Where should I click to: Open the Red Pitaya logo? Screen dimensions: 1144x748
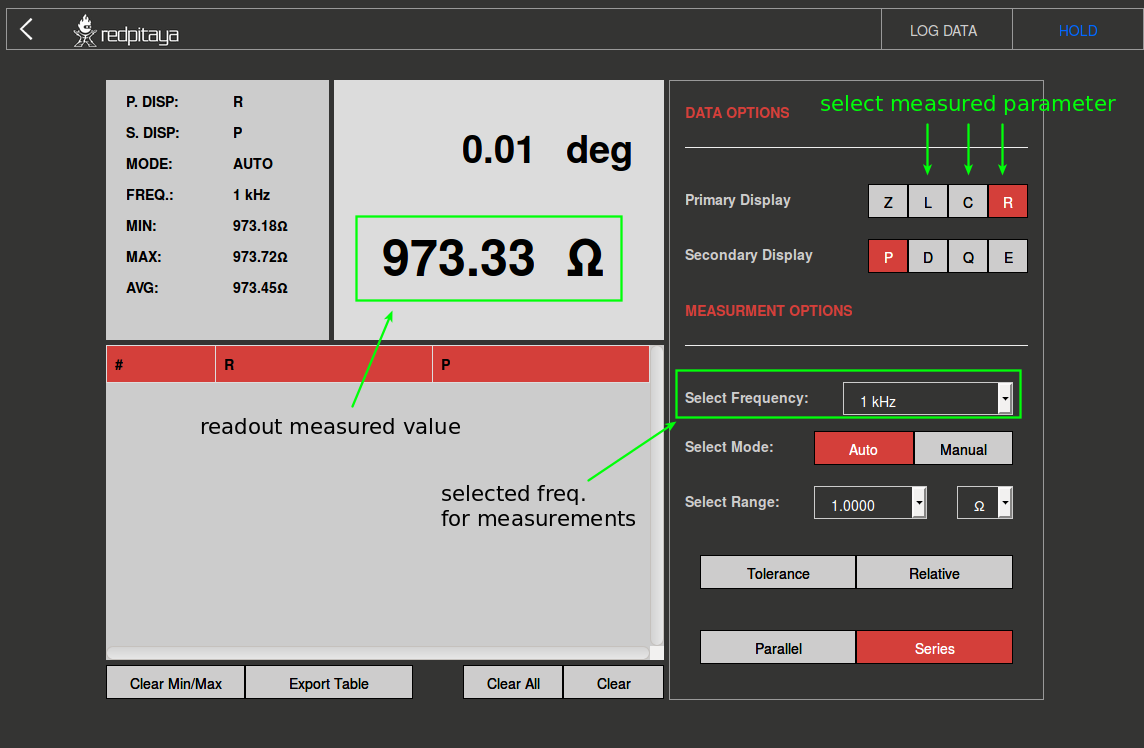[125, 31]
